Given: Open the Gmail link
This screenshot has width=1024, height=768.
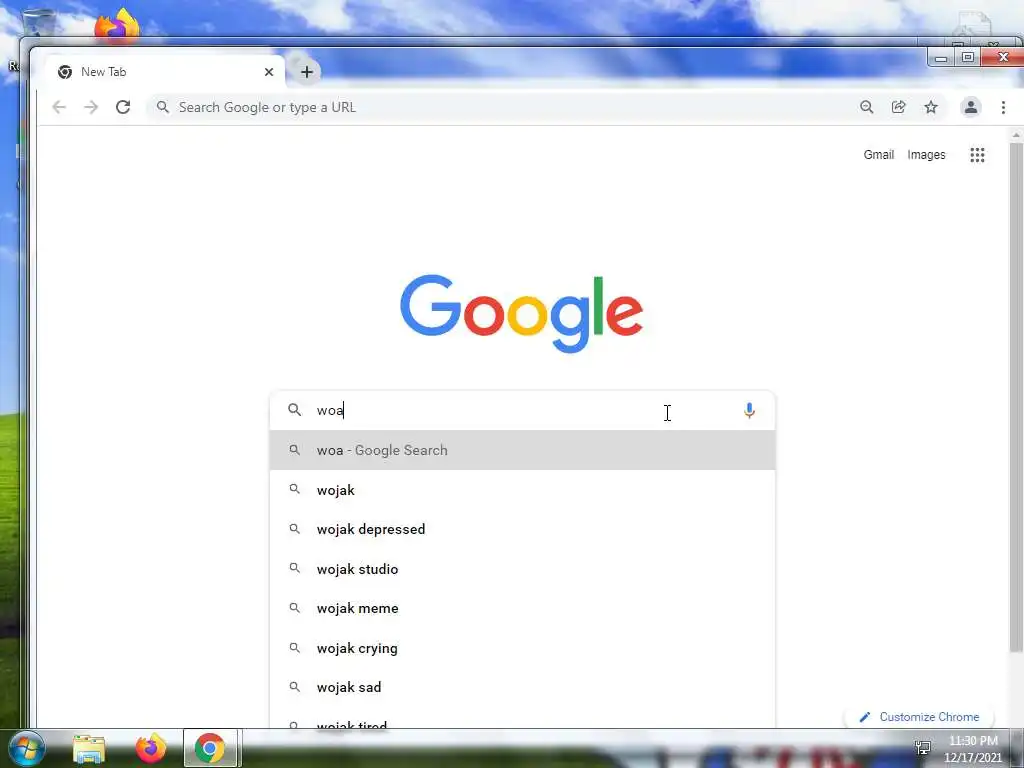Looking at the screenshot, I should pyautogui.click(x=878, y=155).
